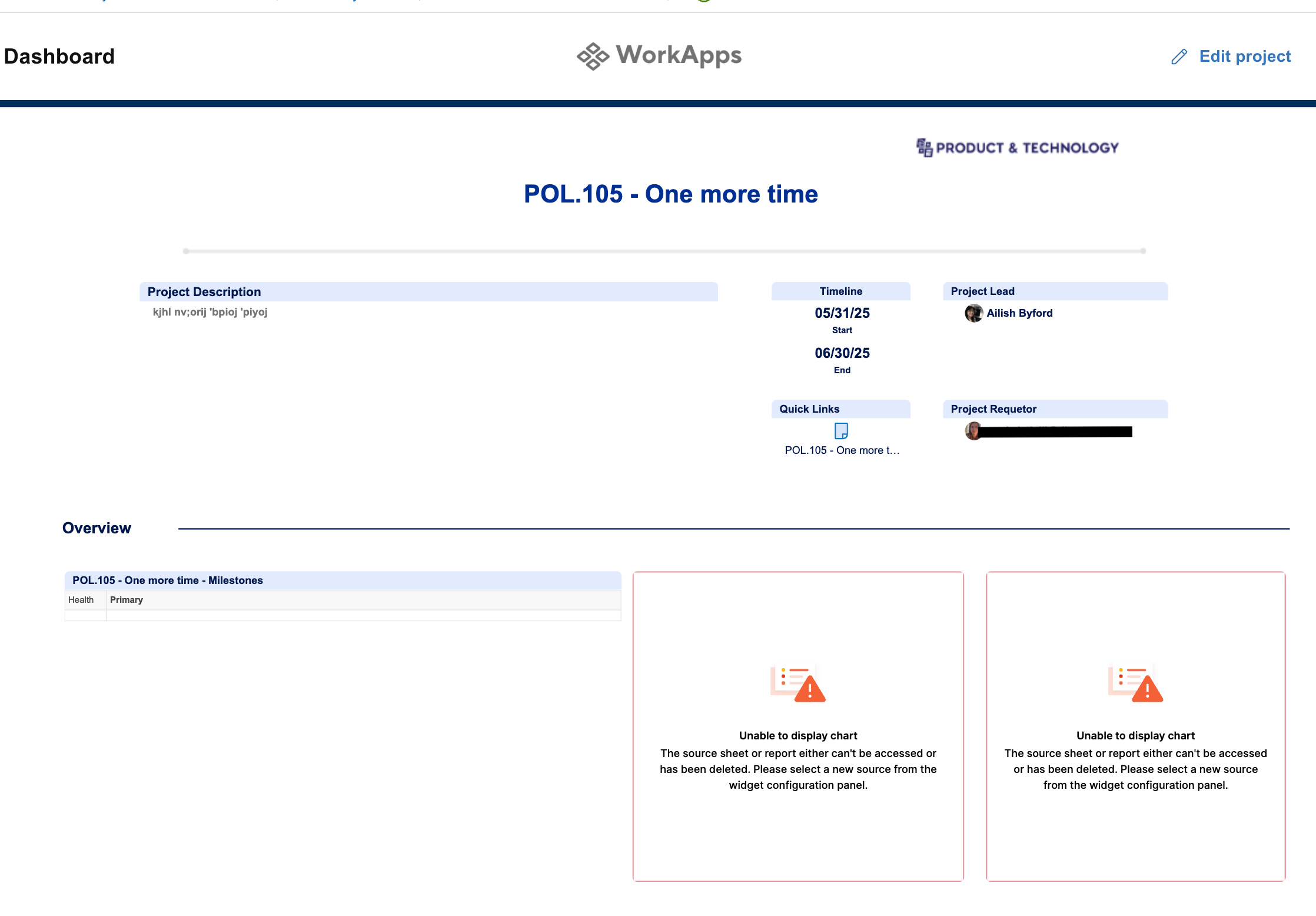Select the Ailish Byford name text
The width and height of the screenshot is (1316, 916).
click(1019, 313)
